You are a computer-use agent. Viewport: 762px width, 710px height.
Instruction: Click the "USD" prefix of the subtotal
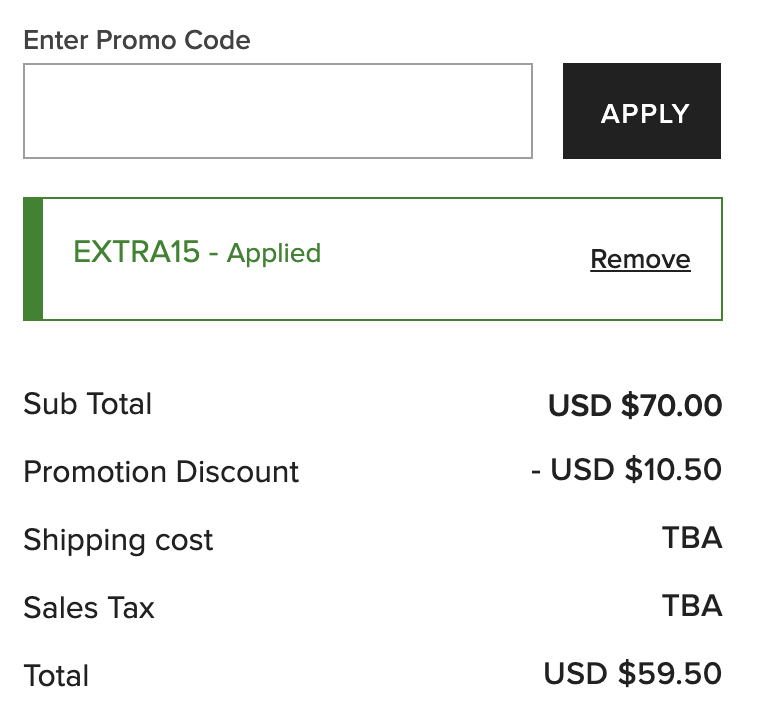point(579,405)
